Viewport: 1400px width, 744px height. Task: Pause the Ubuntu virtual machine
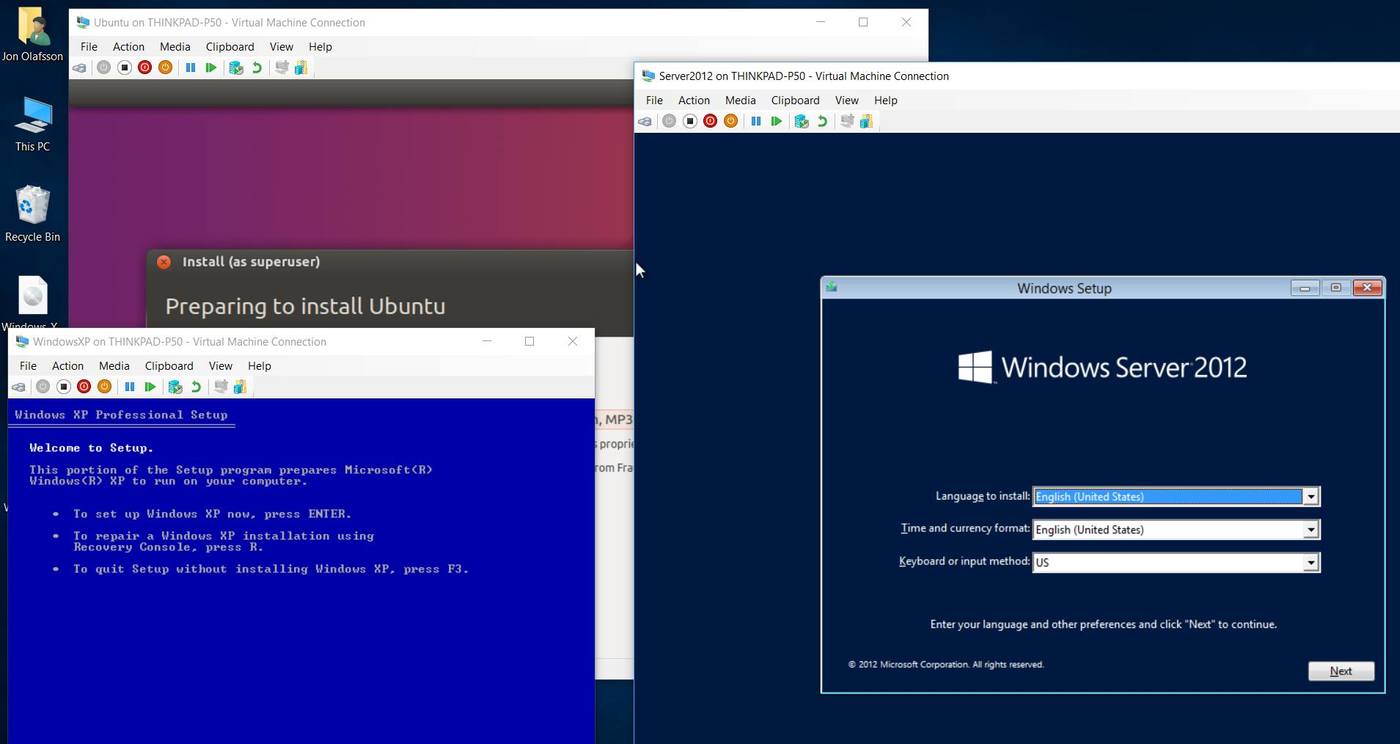[190, 68]
